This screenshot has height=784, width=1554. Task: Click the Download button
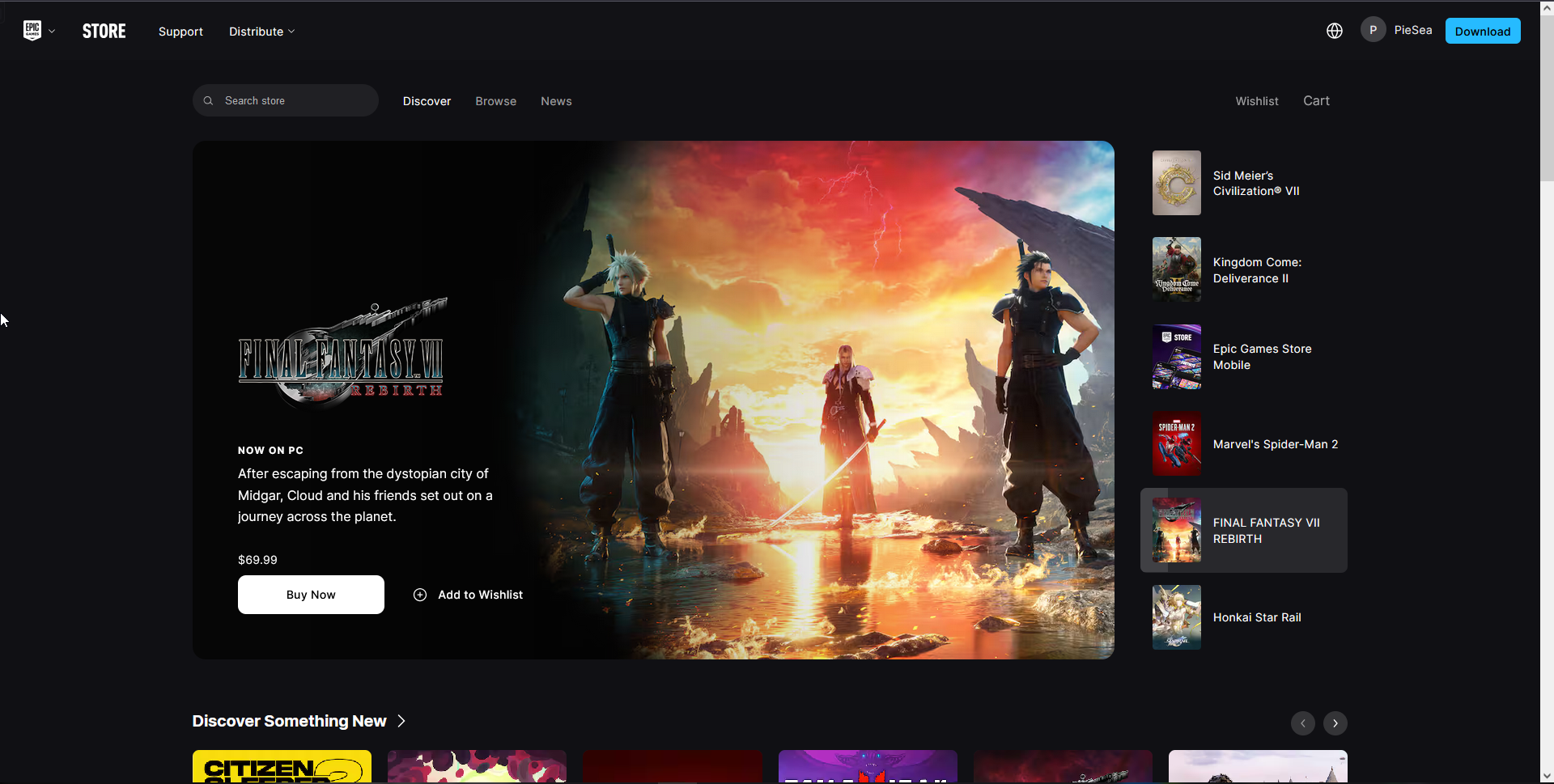tap(1483, 31)
